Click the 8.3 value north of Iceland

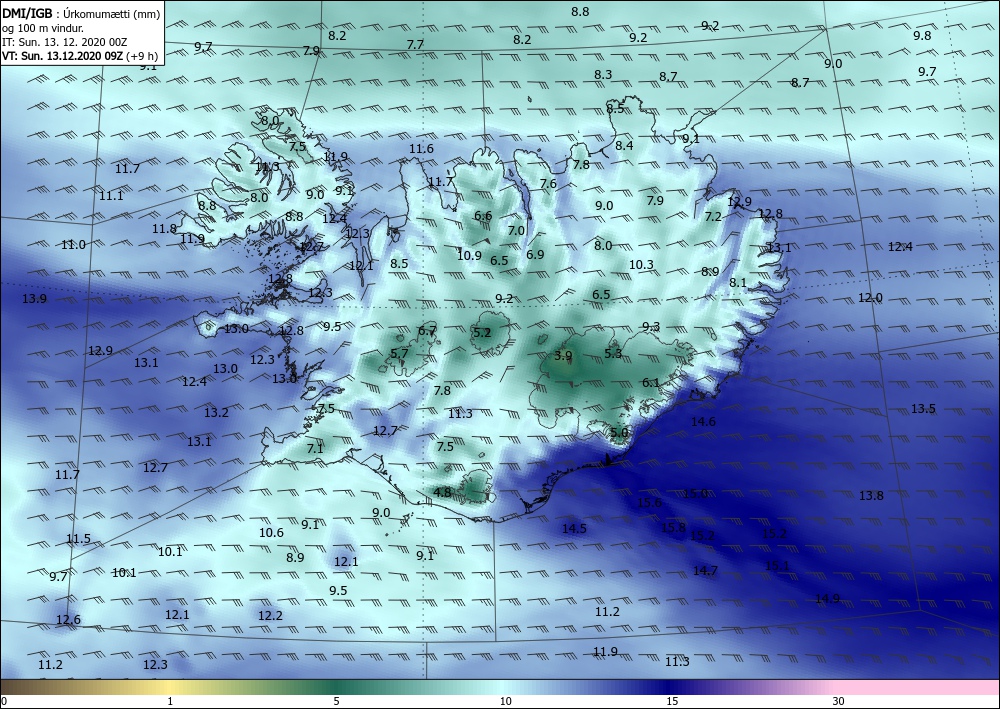(x=603, y=75)
